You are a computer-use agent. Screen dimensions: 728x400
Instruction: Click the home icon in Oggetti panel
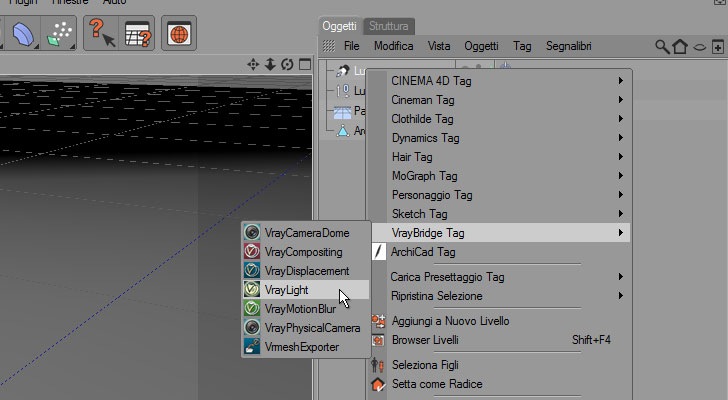(680, 46)
